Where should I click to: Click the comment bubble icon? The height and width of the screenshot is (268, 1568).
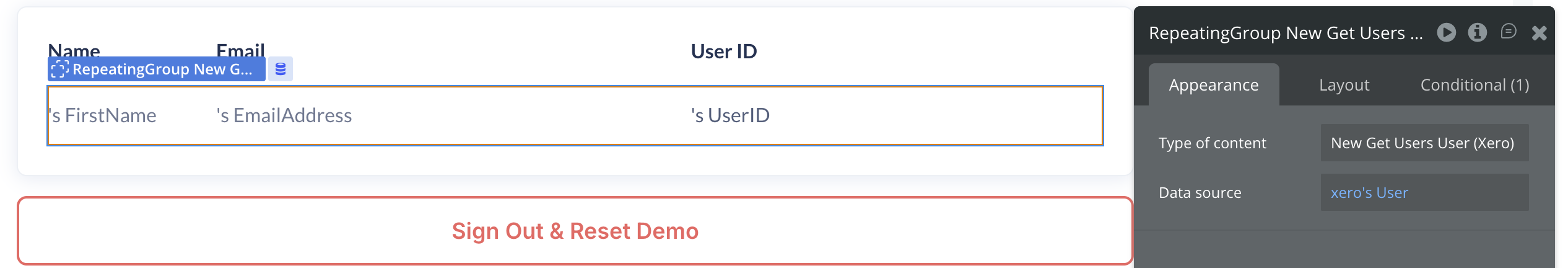click(1509, 32)
